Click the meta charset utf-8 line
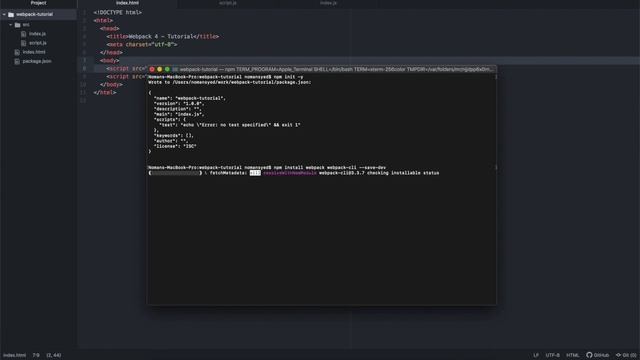640x360 pixels. [x=142, y=44]
